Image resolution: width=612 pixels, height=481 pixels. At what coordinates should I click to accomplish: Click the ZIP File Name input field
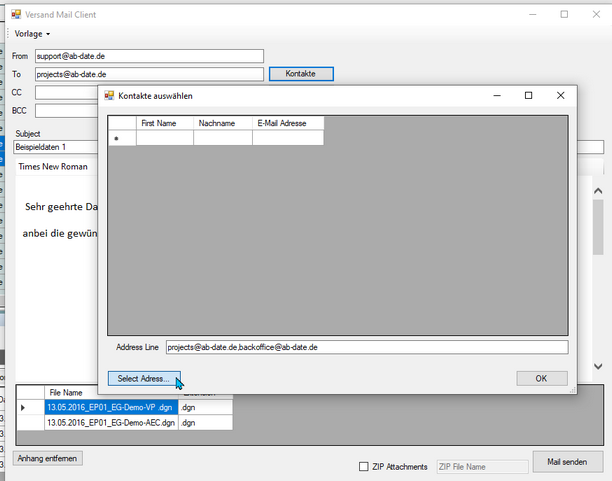[x=482, y=467]
